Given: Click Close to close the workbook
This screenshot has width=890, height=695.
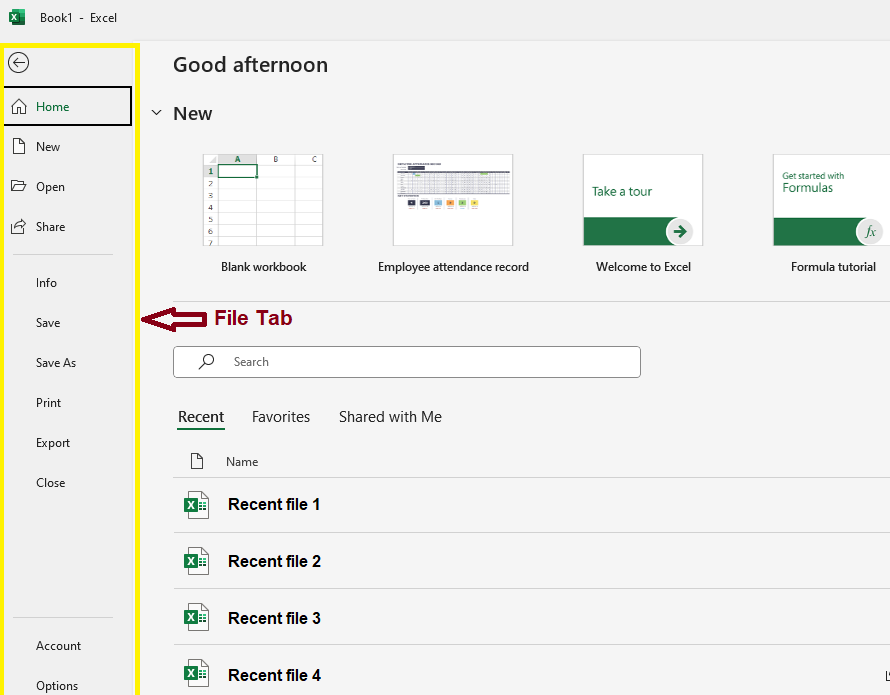Looking at the screenshot, I should pyautogui.click(x=51, y=483).
